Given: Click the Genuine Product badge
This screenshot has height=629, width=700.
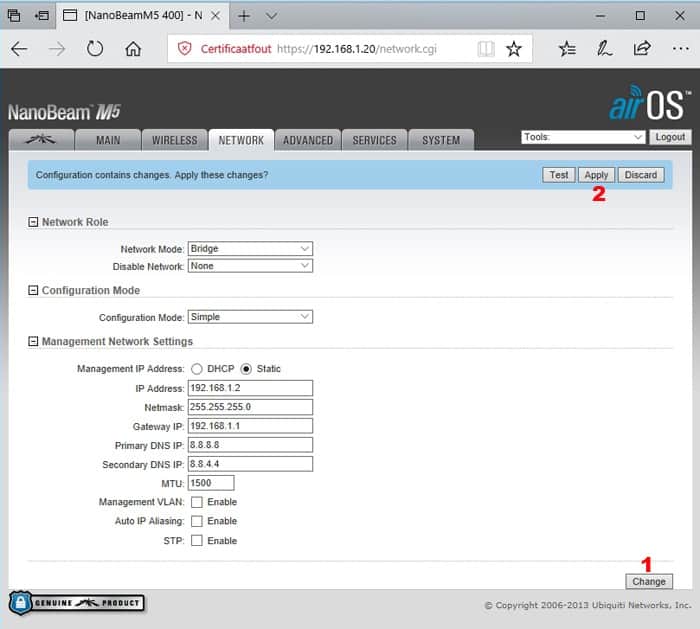Looking at the screenshot, I should tap(76, 603).
